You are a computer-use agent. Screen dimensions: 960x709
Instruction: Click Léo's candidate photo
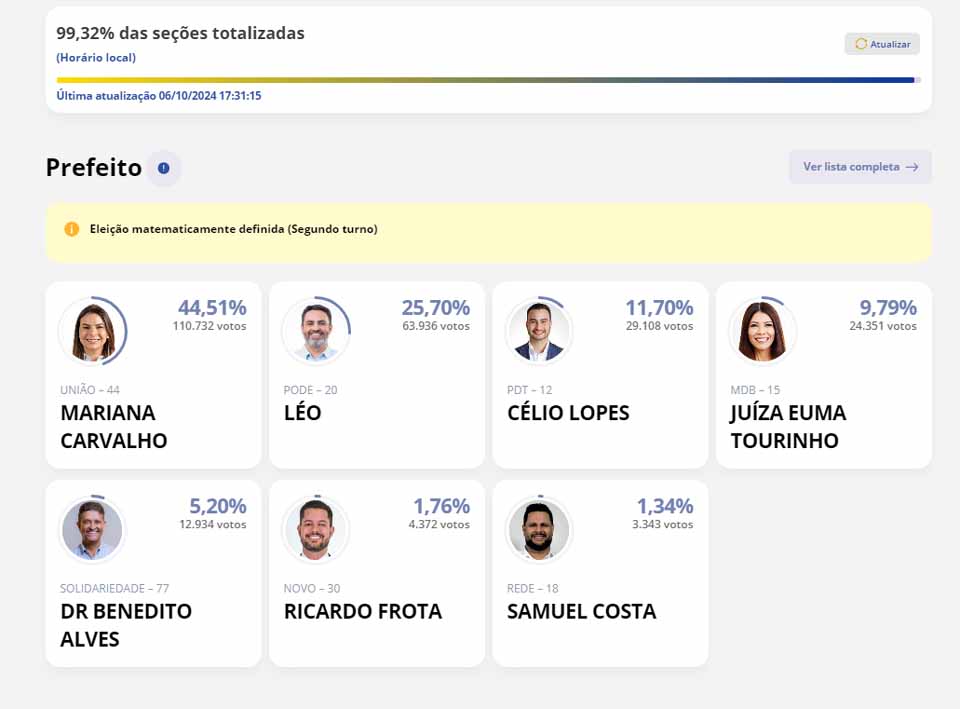pyautogui.click(x=317, y=331)
